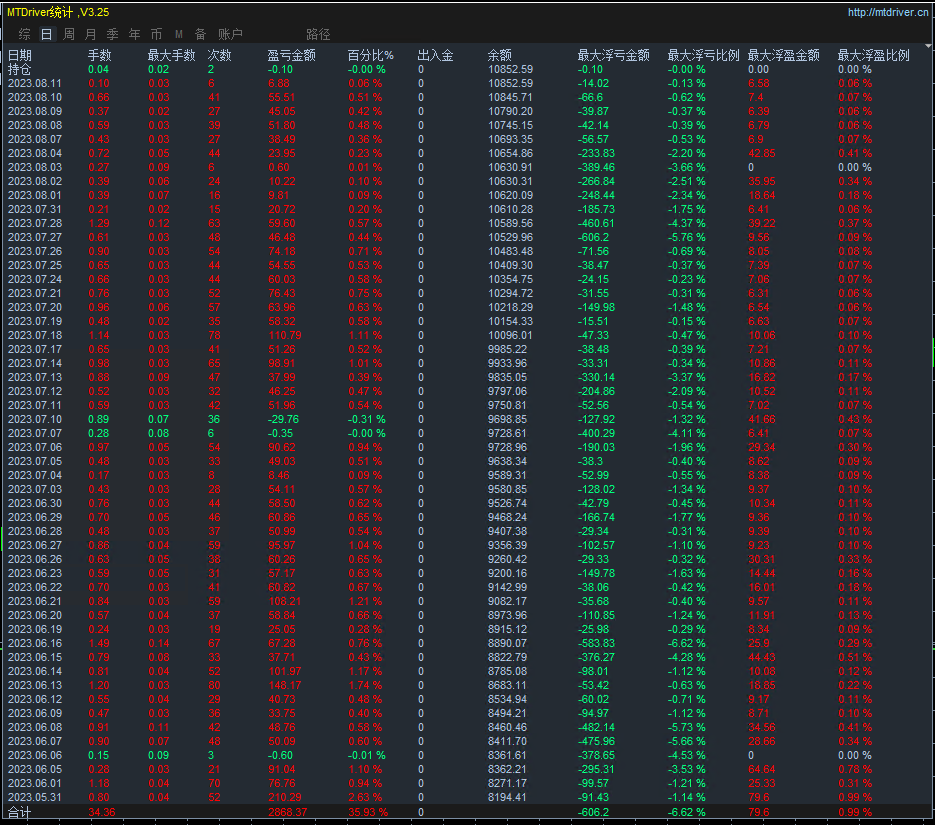Switch to the 综 summary tab
The image size is (935, 825).
[x=24, y=34]
